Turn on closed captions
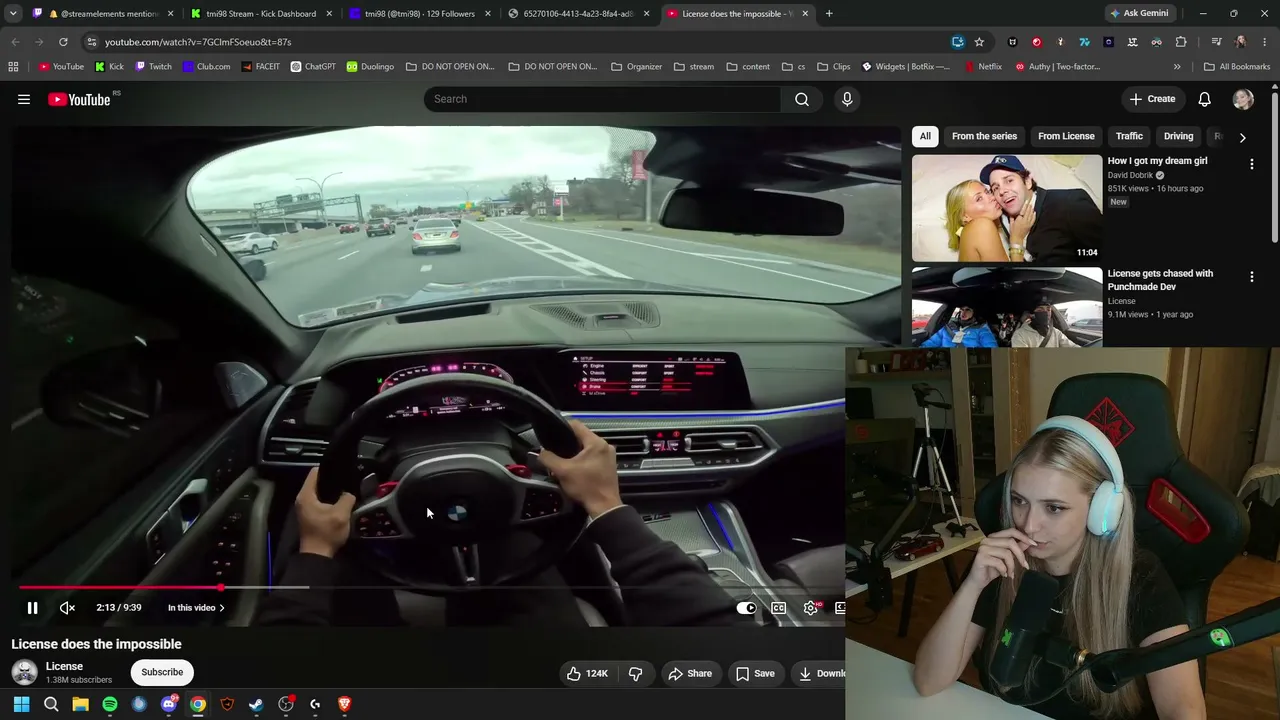 778,608
